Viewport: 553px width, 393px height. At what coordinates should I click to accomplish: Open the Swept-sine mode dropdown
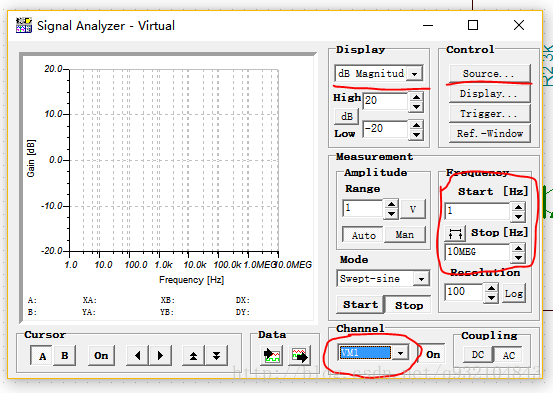click(x=421, y=279)
